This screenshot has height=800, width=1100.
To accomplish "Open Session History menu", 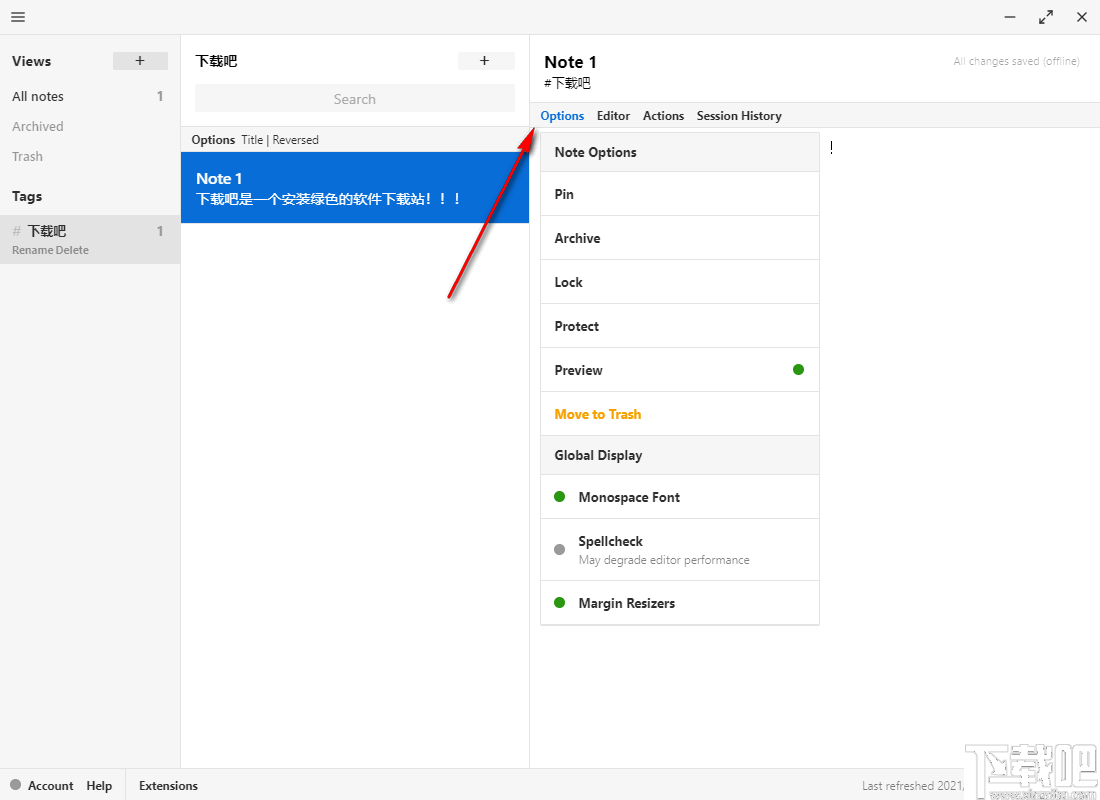I will pos(739,116).
